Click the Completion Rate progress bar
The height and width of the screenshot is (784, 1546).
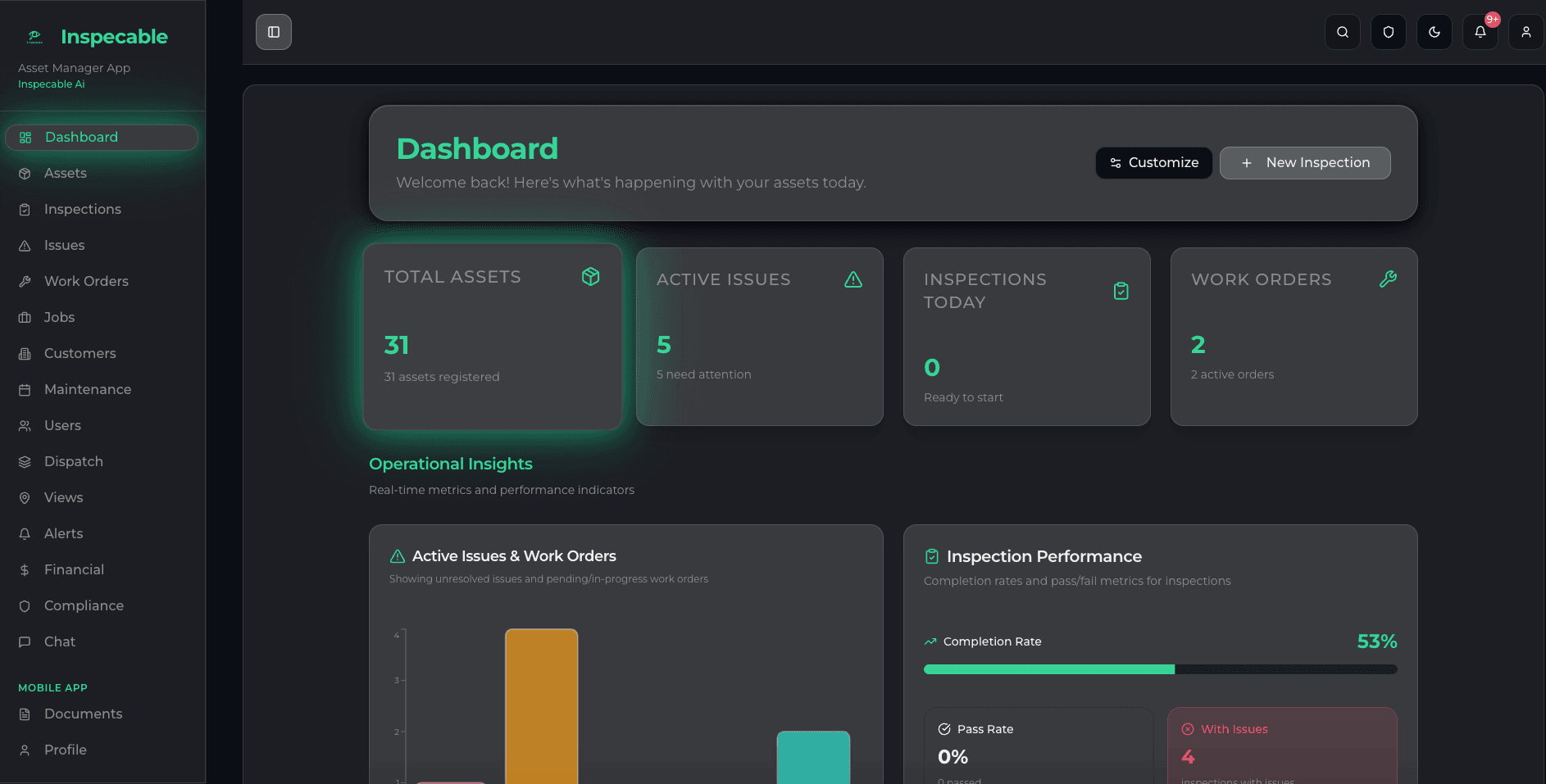1160,669
